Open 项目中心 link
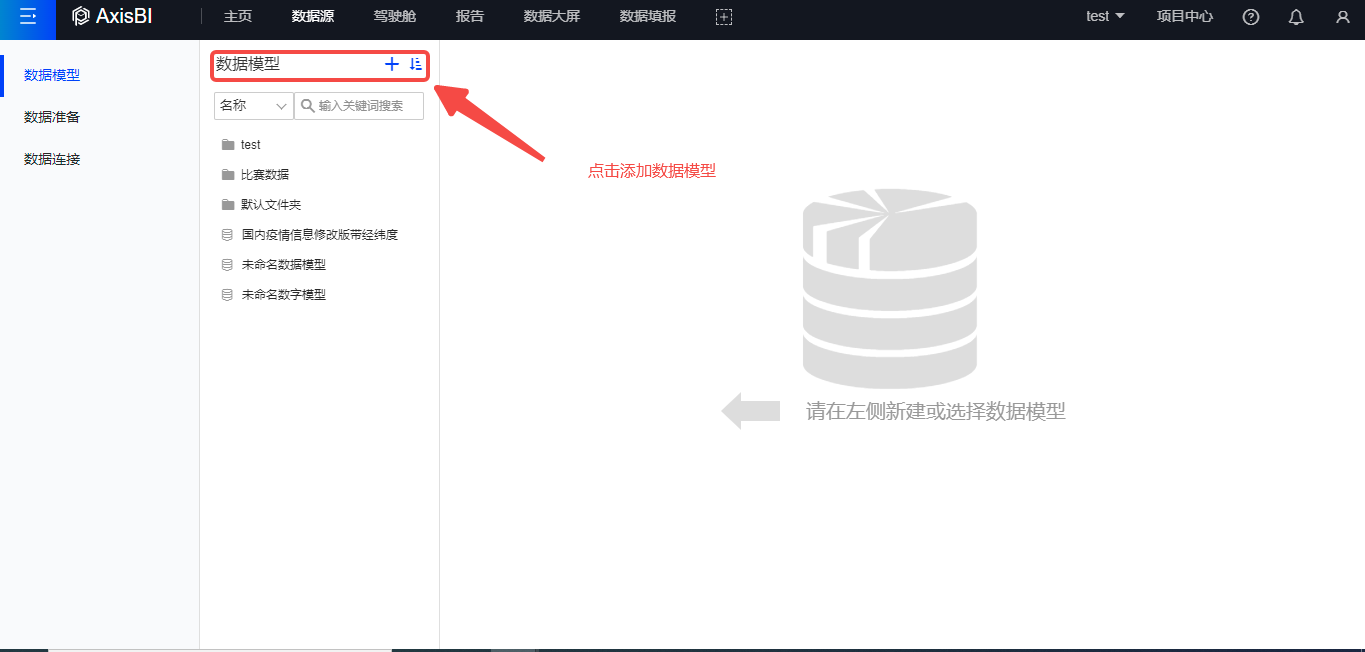Viewport: 1365px width, 652px height. coord(1184,16)
